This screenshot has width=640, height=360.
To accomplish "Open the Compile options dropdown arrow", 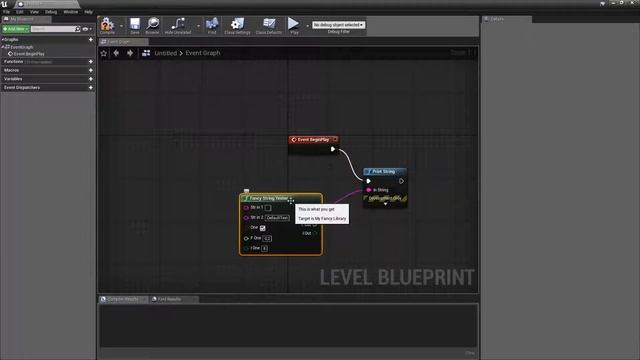I will 121,26.
